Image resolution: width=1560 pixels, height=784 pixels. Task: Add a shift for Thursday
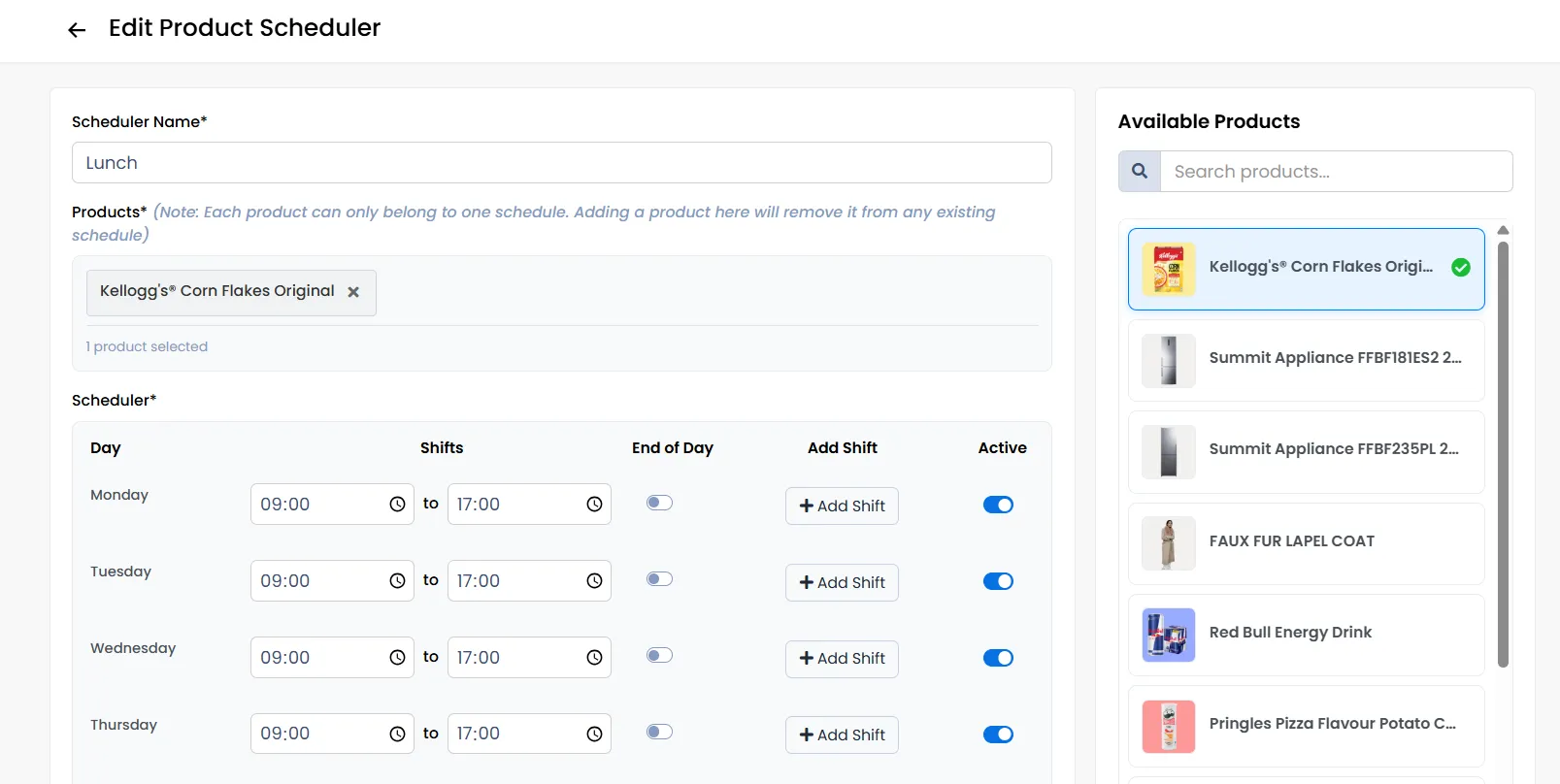coord(842,735)
